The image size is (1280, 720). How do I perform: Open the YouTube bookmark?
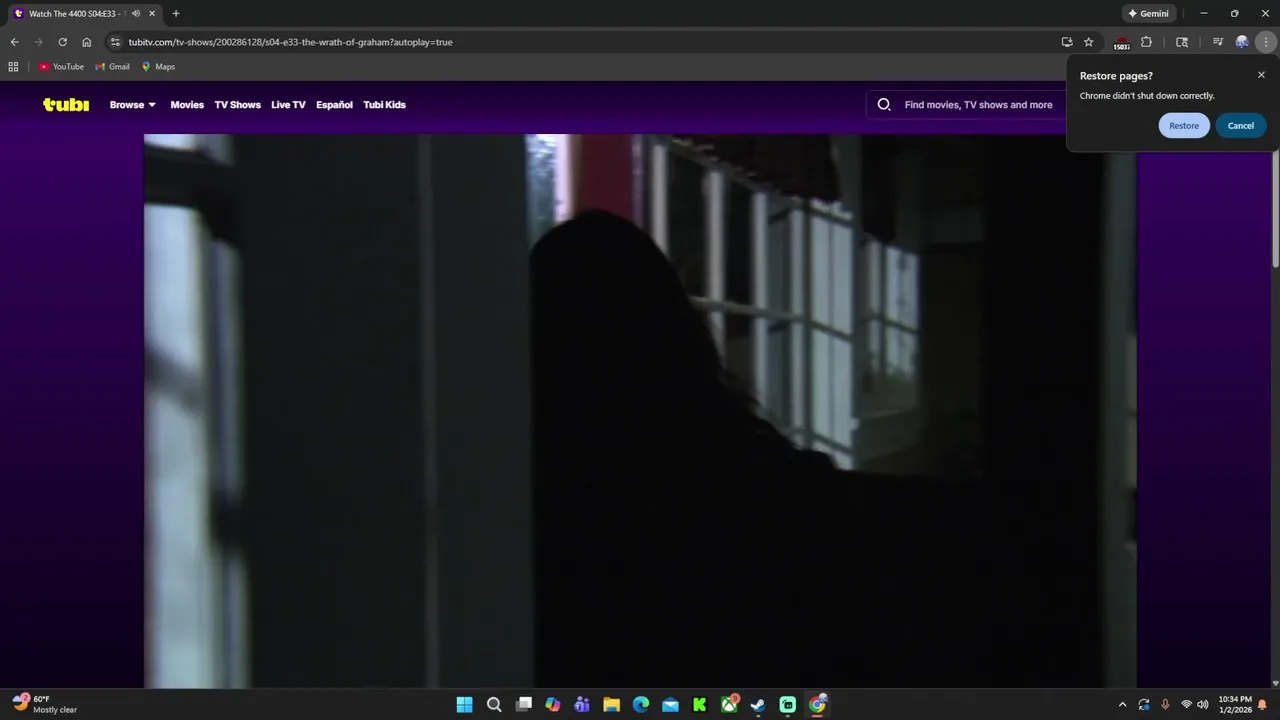[x=61, y=67]
